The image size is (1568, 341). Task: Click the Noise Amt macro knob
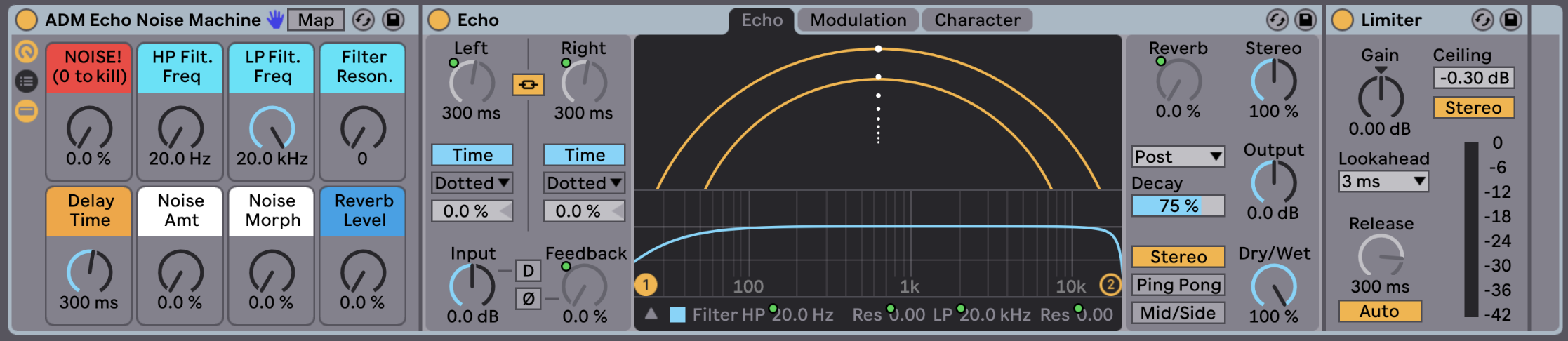coord(180,272)
